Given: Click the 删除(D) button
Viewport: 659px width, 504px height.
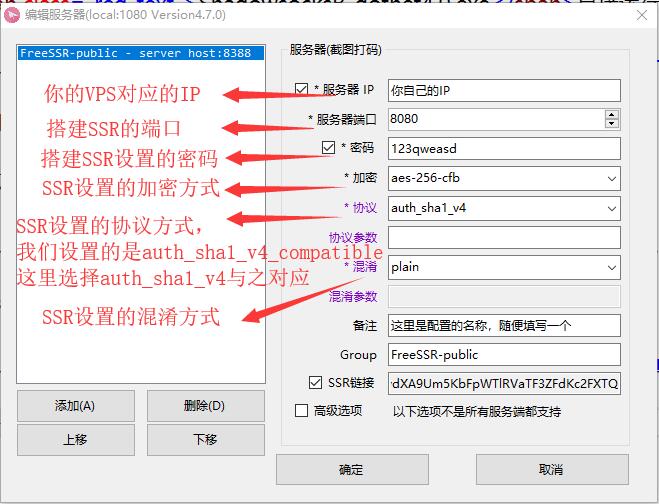Looking at the screenshot, I should pos(204,406).
